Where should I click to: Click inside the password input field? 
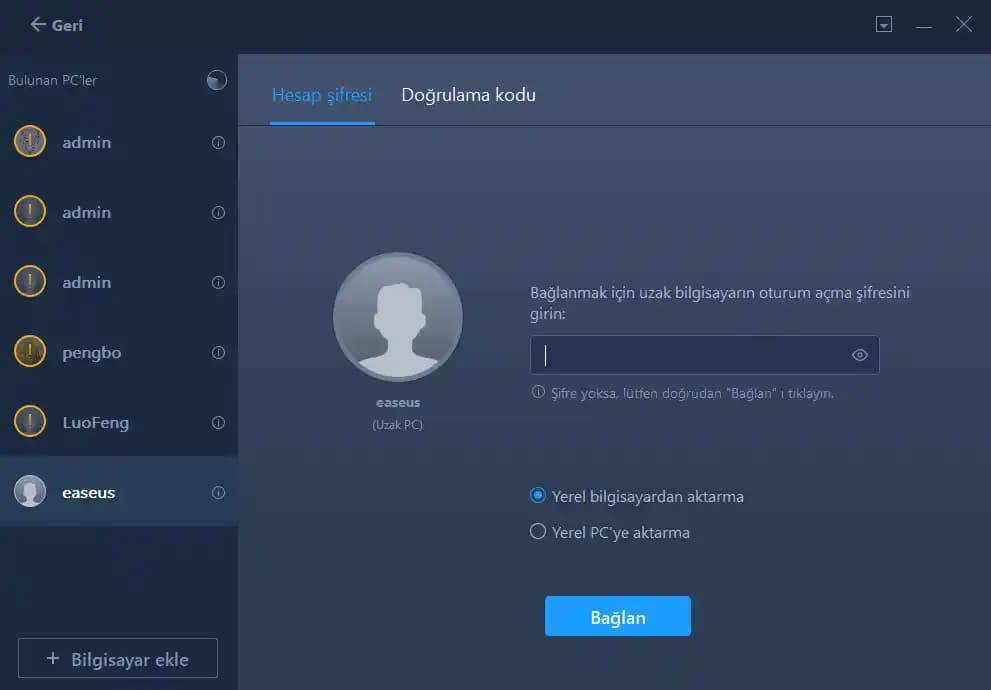pyautogui.click(x=700, y=354)
